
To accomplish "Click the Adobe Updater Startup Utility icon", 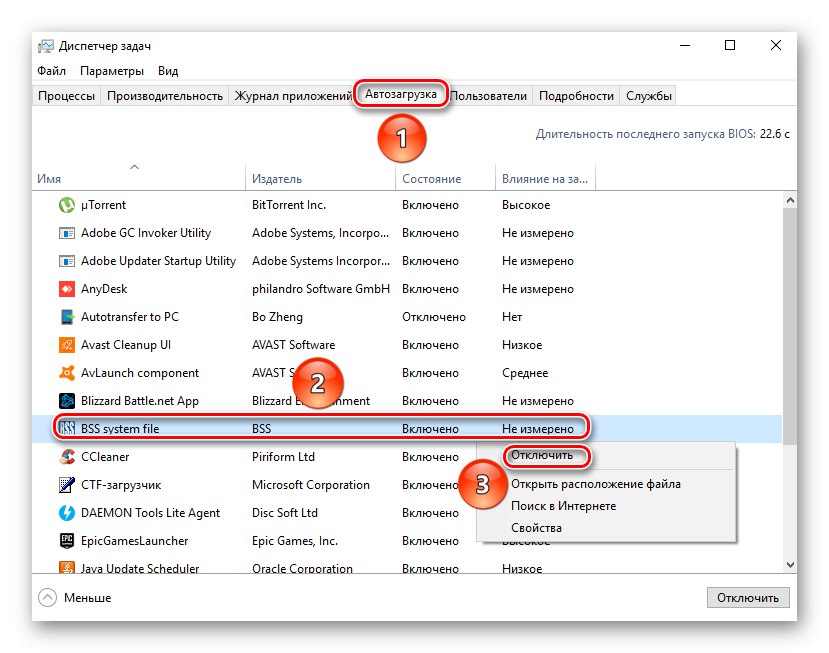I will (67, 261).
